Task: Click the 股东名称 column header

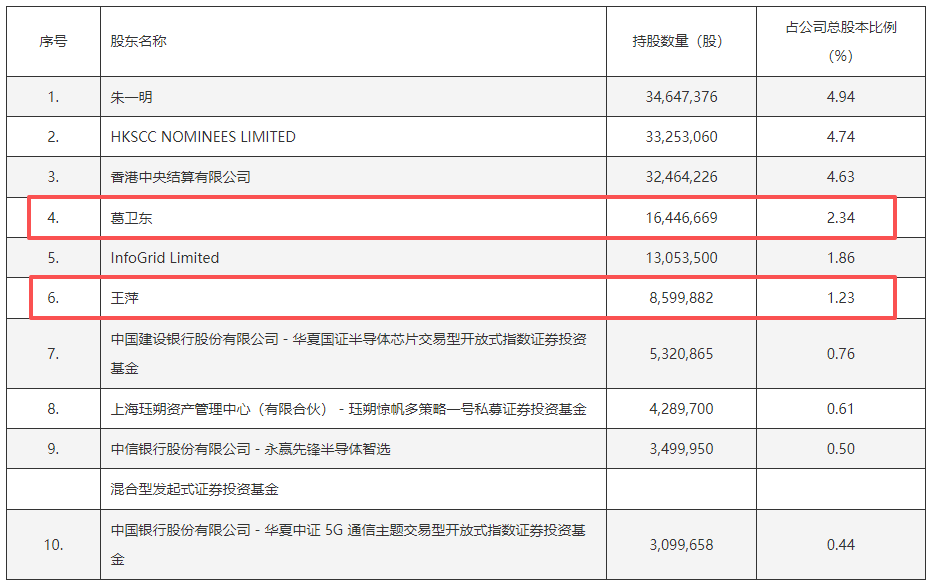Action: (x=138, y=41)
